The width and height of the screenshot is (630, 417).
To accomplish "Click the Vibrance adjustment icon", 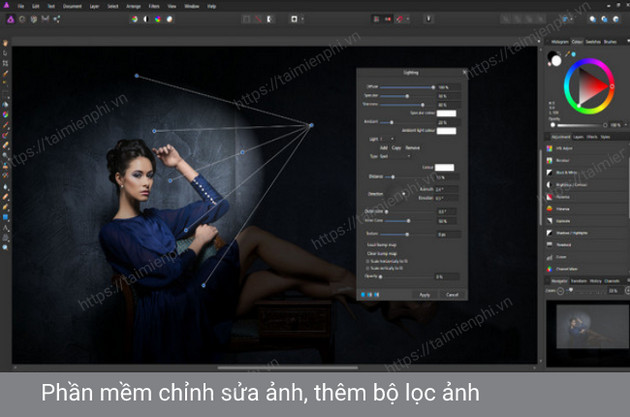I will pos(549,209).
